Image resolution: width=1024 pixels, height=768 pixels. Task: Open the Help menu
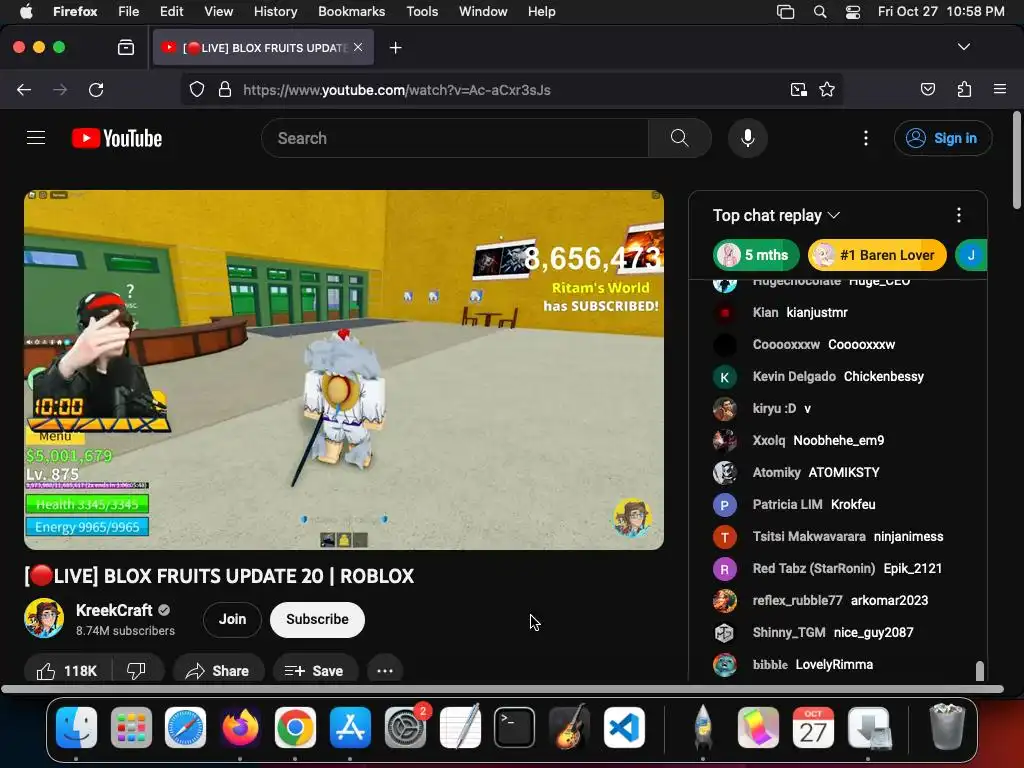[541, 12]
